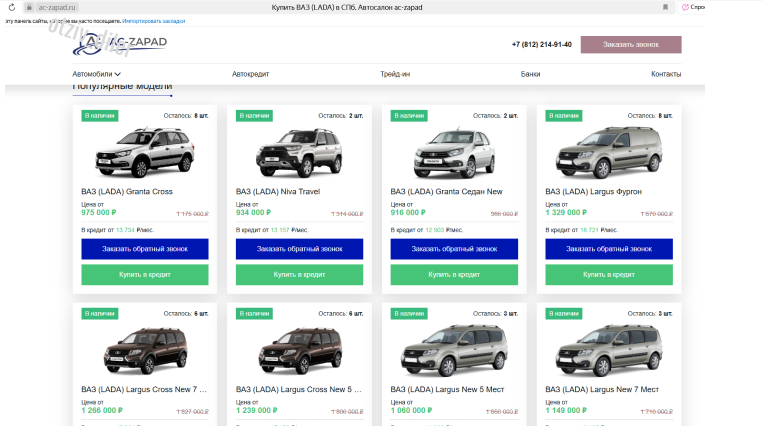The height and width of the screenshot is (426, 762).
Task: Click the Largus New 7 Мест car image
Action: [609, 350]
